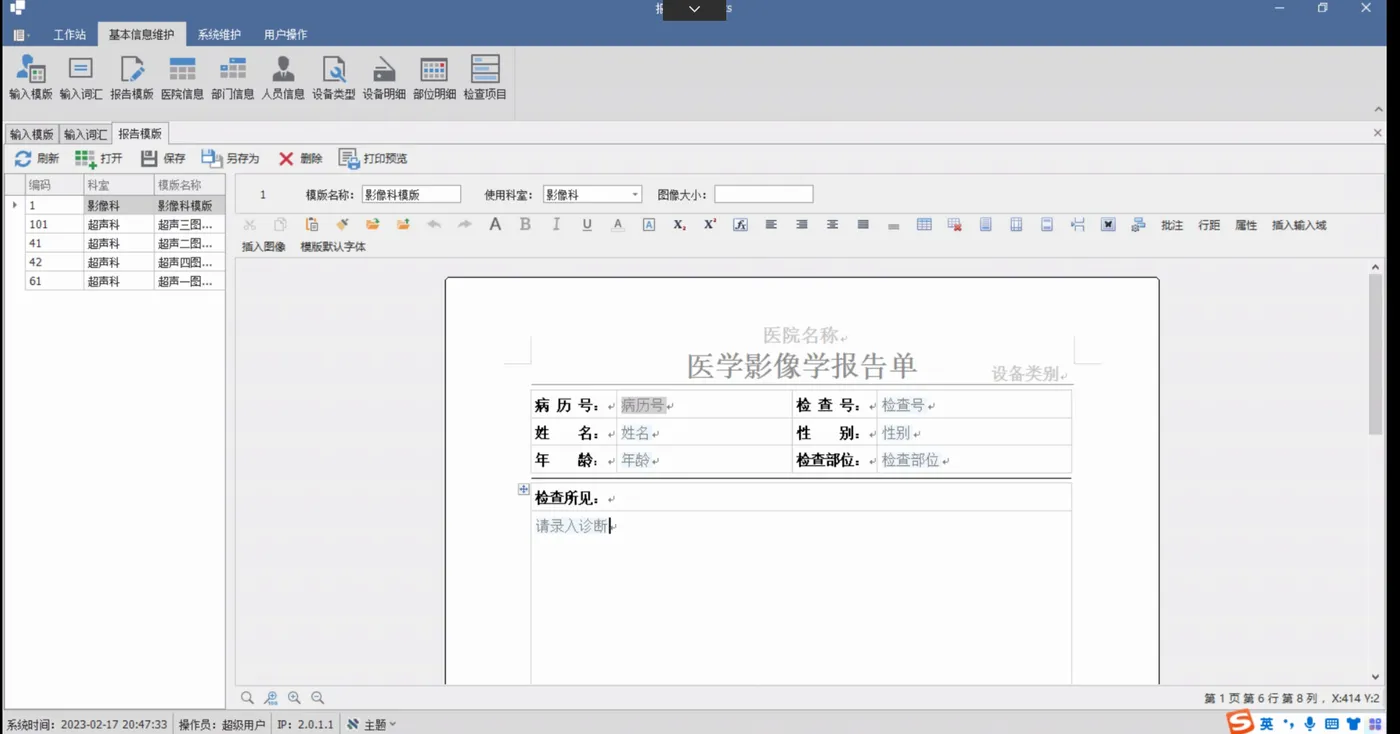Image resolution: width=1400 pixels, height=734 pixels.
Task: Open the 基本信息维护 ribbon tab
Action: click(x=141, y=34)
